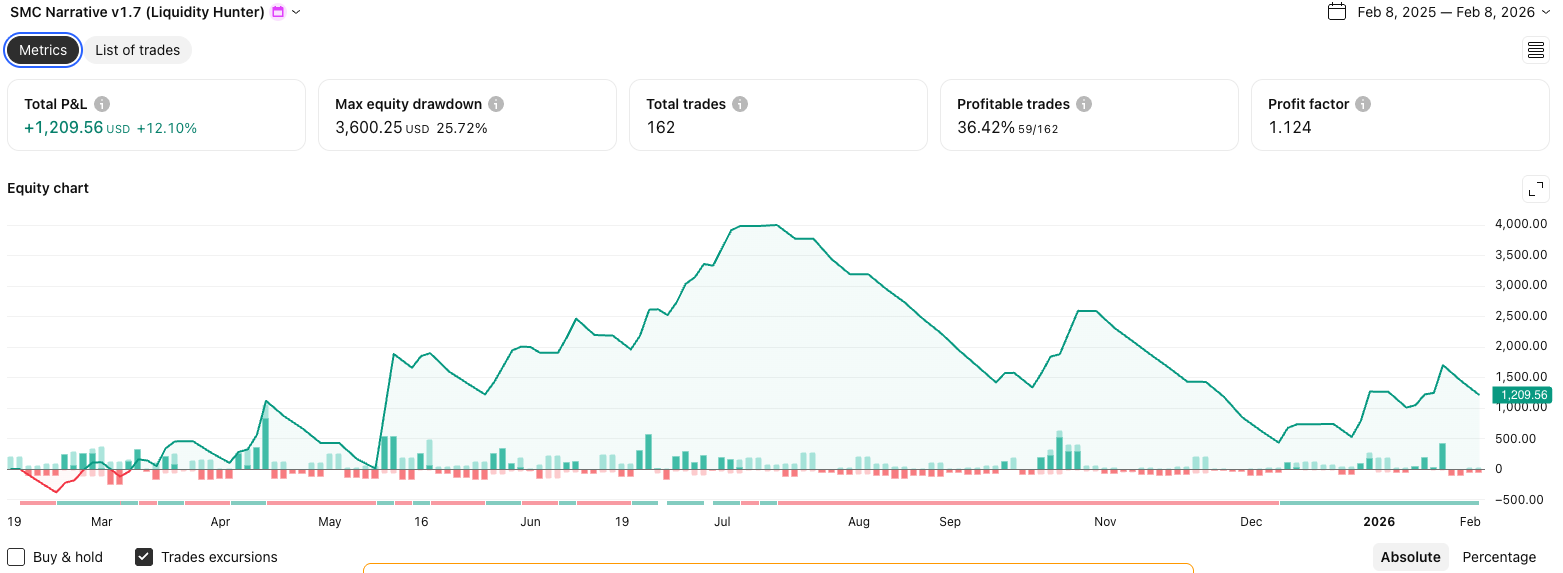Click the info icon next to Profit factor

(x=1363, y=104)
